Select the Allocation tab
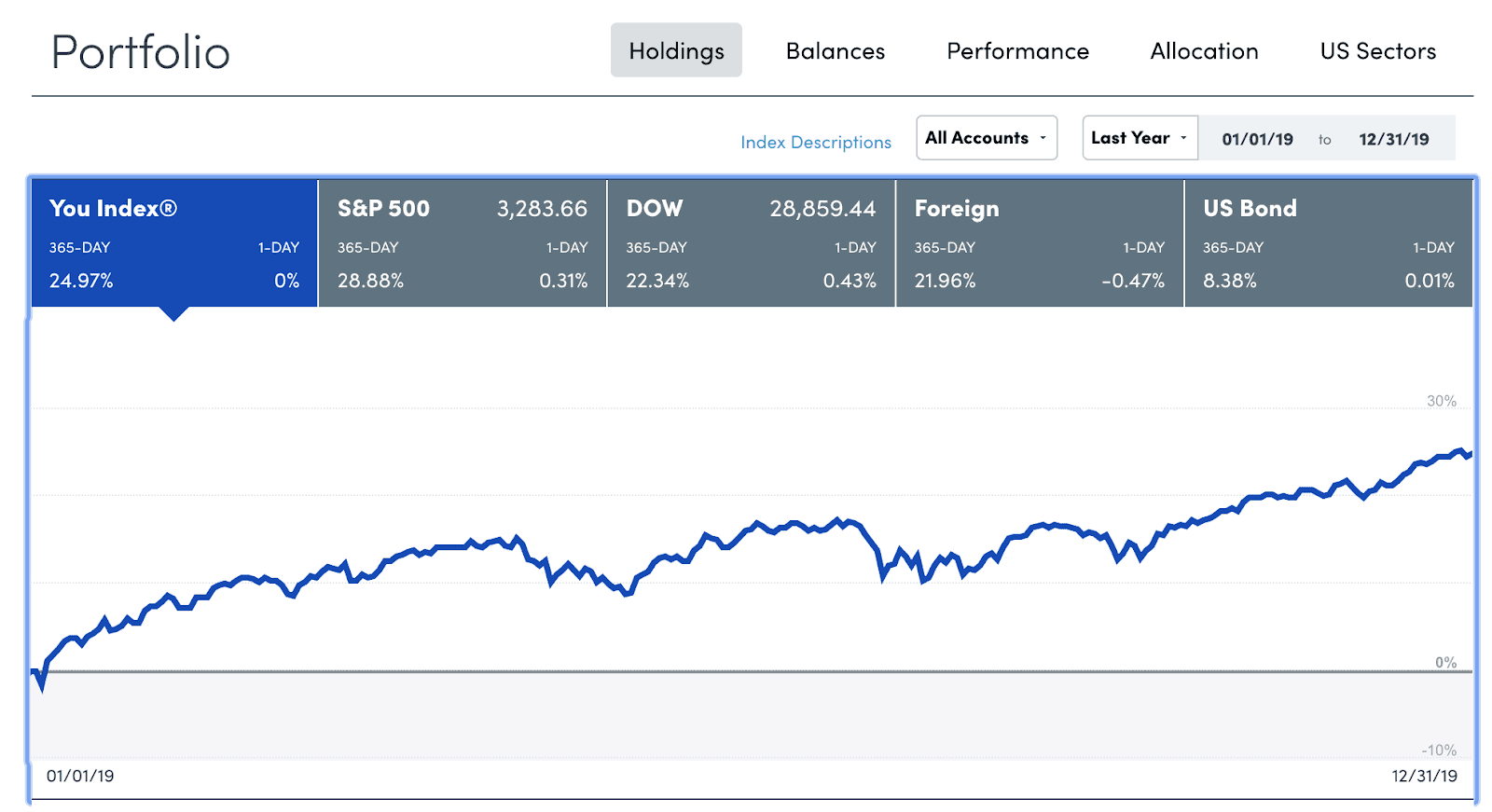Image resolution: width=1492 pixels, height=812 pixels. [x=1204, y=51]
